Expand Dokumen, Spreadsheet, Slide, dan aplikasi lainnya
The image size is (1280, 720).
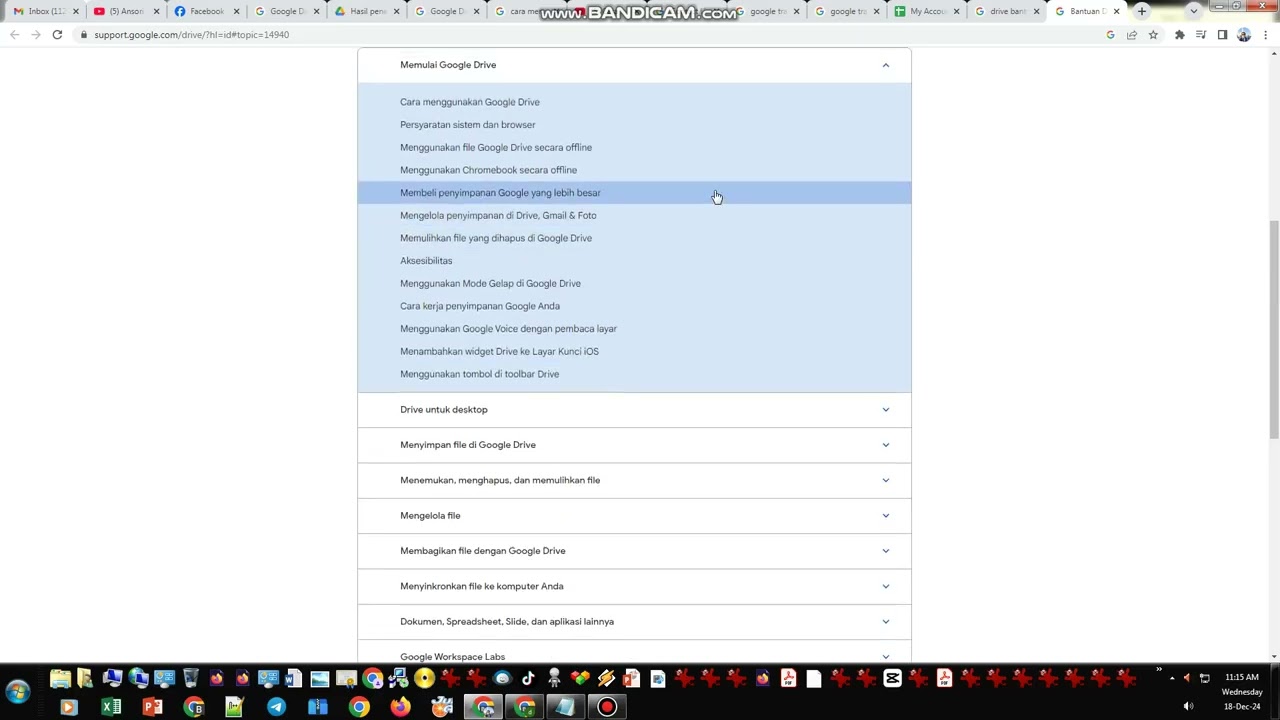click(634, 622)
